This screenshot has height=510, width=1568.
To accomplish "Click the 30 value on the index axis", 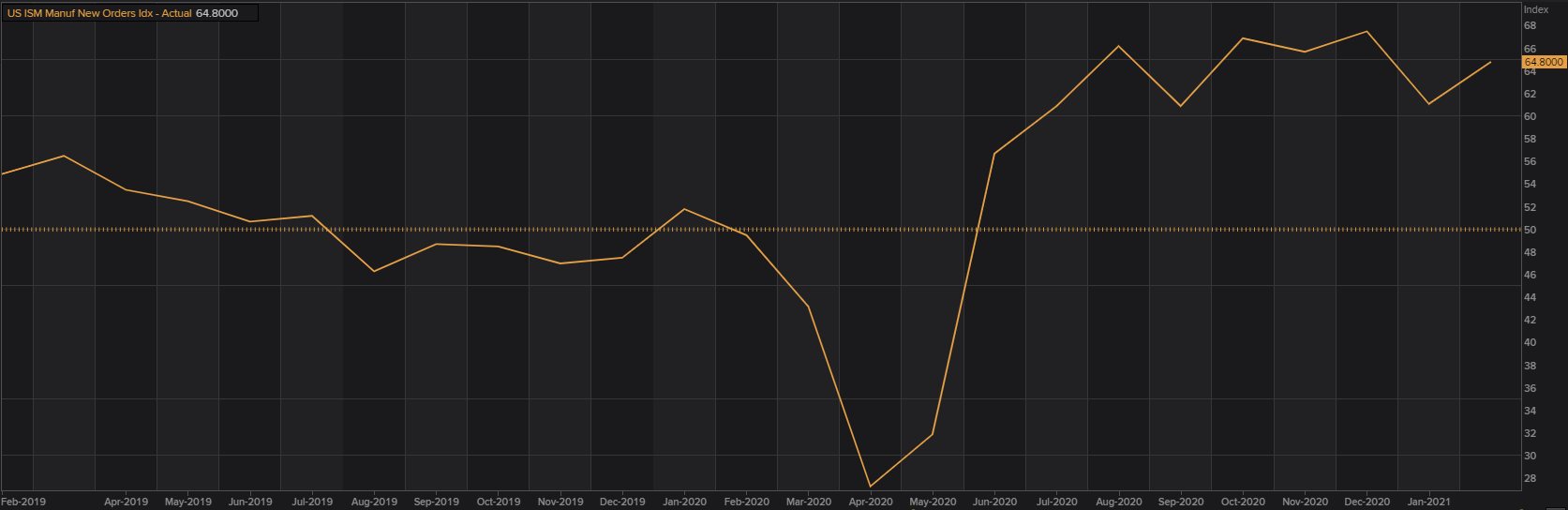I will coord(1530,456).
